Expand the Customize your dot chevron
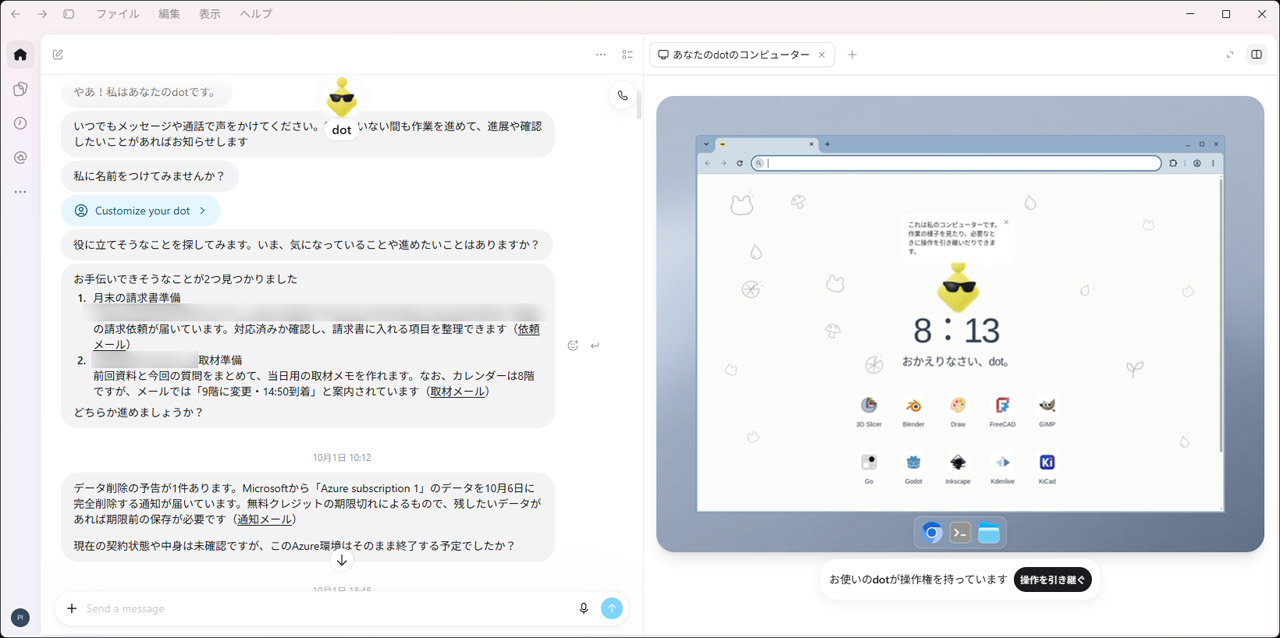This screenshot has height=638, width=1280. pyautogui.click(x=202, y=211)
